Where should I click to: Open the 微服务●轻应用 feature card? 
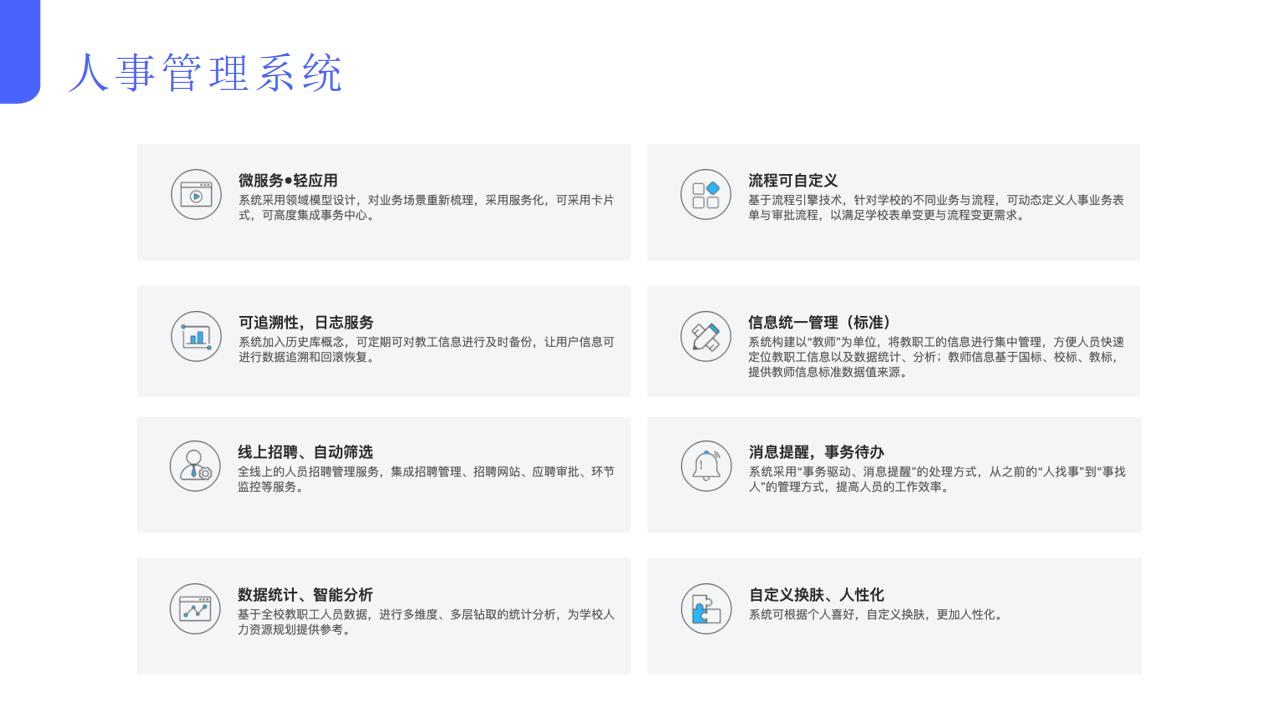(x=384, y=201)
